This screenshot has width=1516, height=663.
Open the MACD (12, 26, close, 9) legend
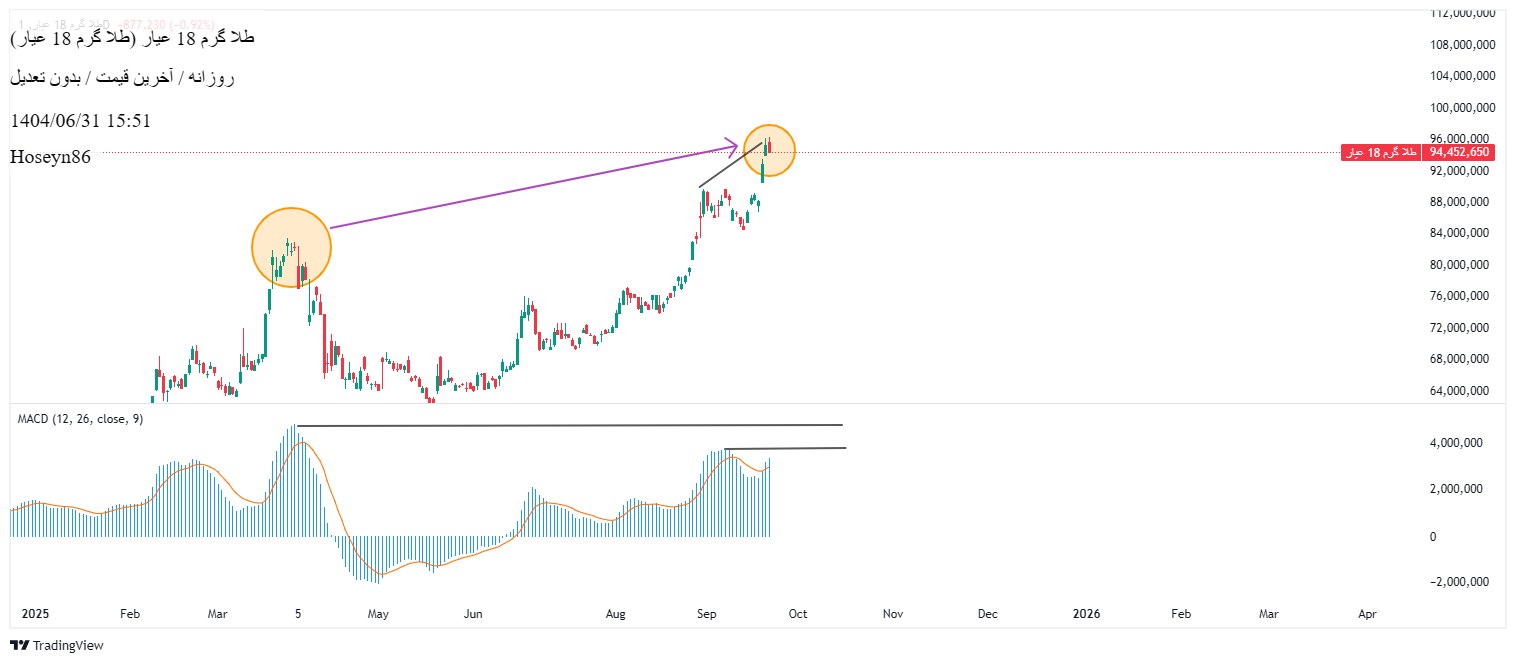[x=80, y=419]
